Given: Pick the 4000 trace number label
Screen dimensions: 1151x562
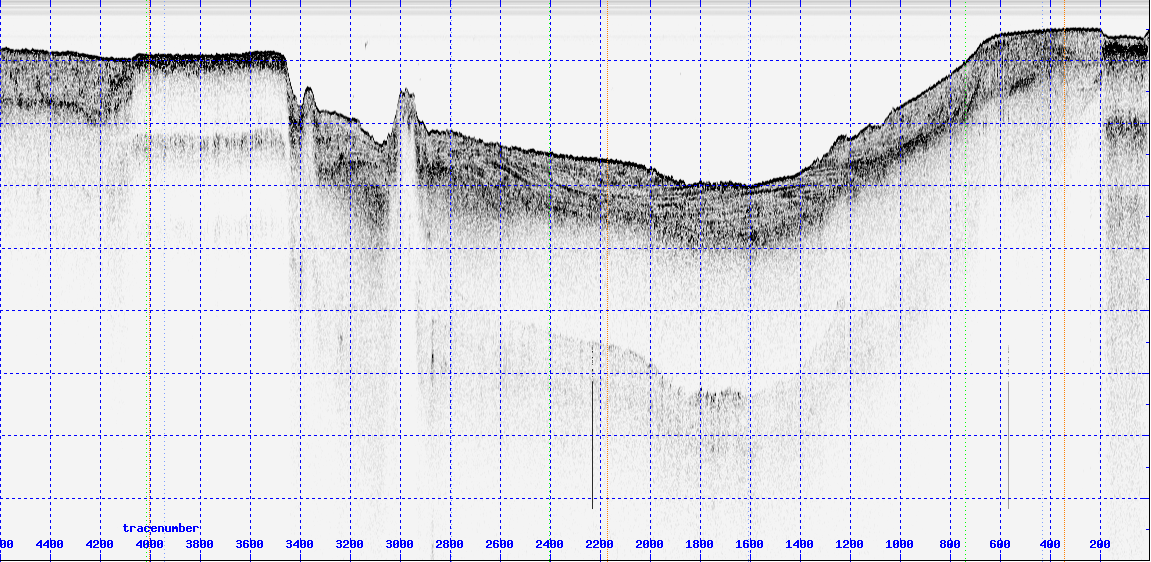Looking at the screenshot, I should (149, 544).
